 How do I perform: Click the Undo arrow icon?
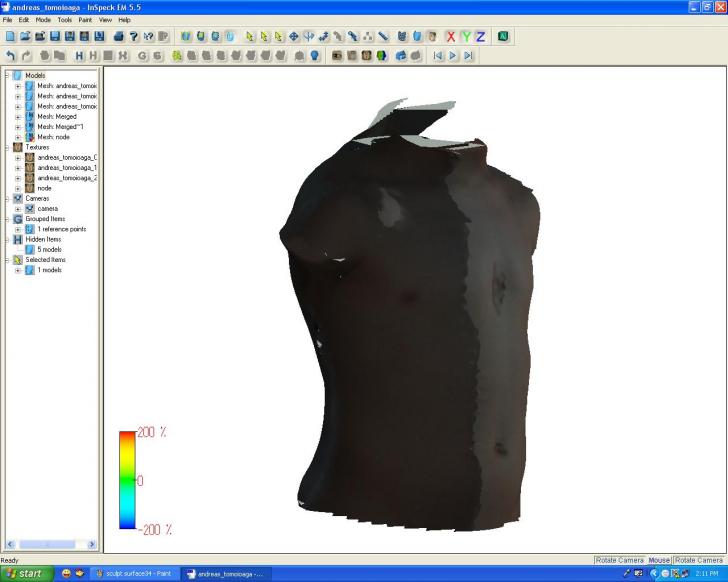coord(10,56)
